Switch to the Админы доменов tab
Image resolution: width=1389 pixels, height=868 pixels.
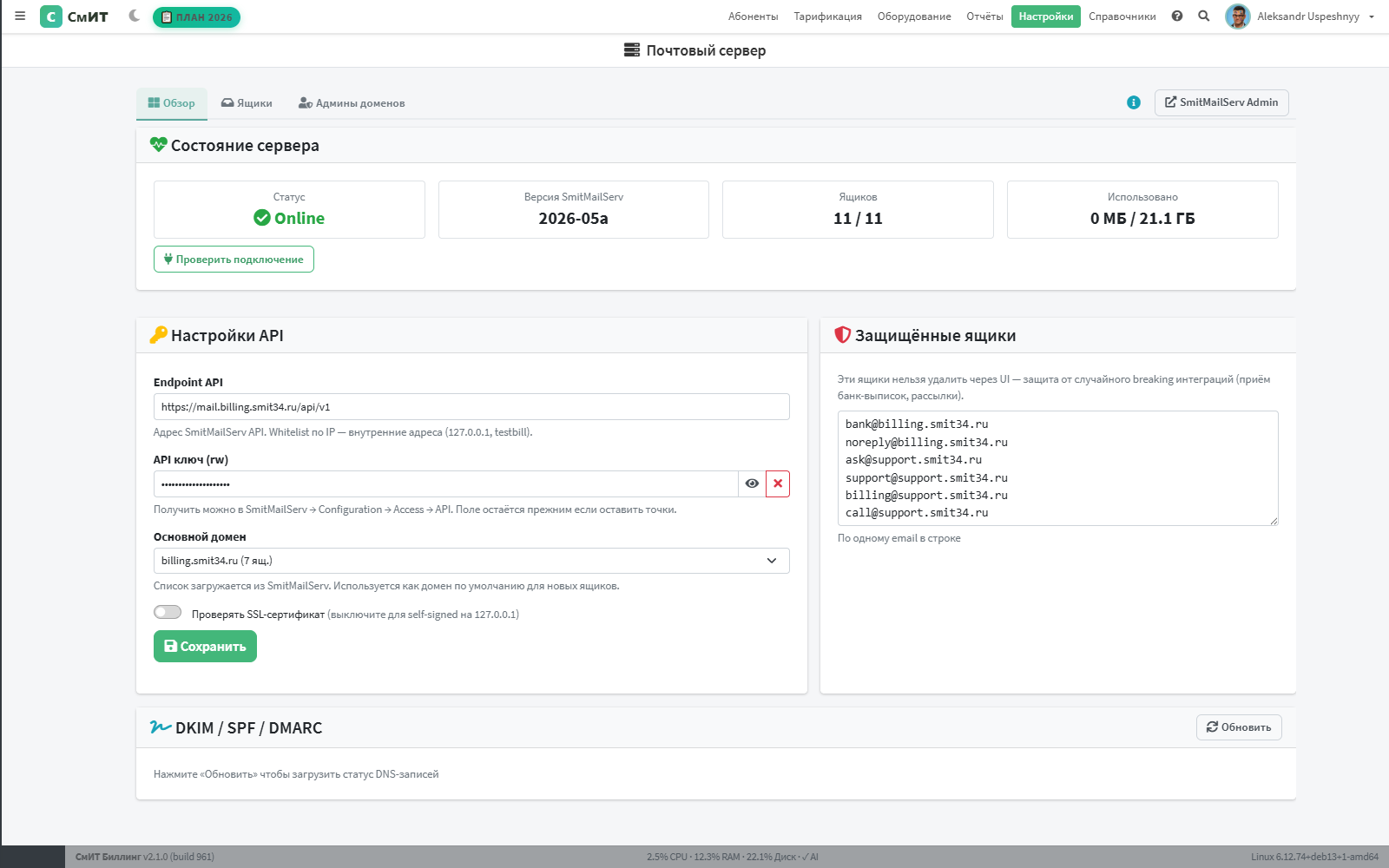[x=352, y=103]
